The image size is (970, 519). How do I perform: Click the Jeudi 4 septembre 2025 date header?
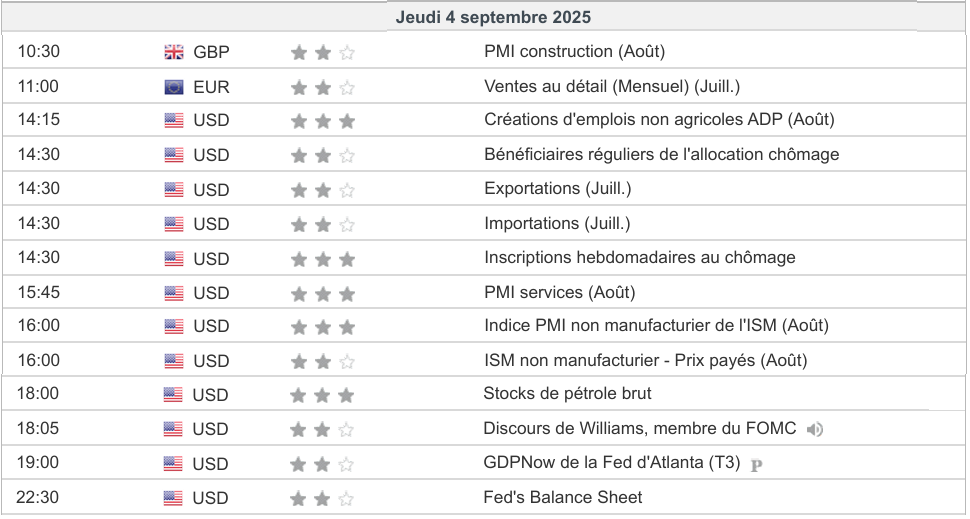click(493, 17)
